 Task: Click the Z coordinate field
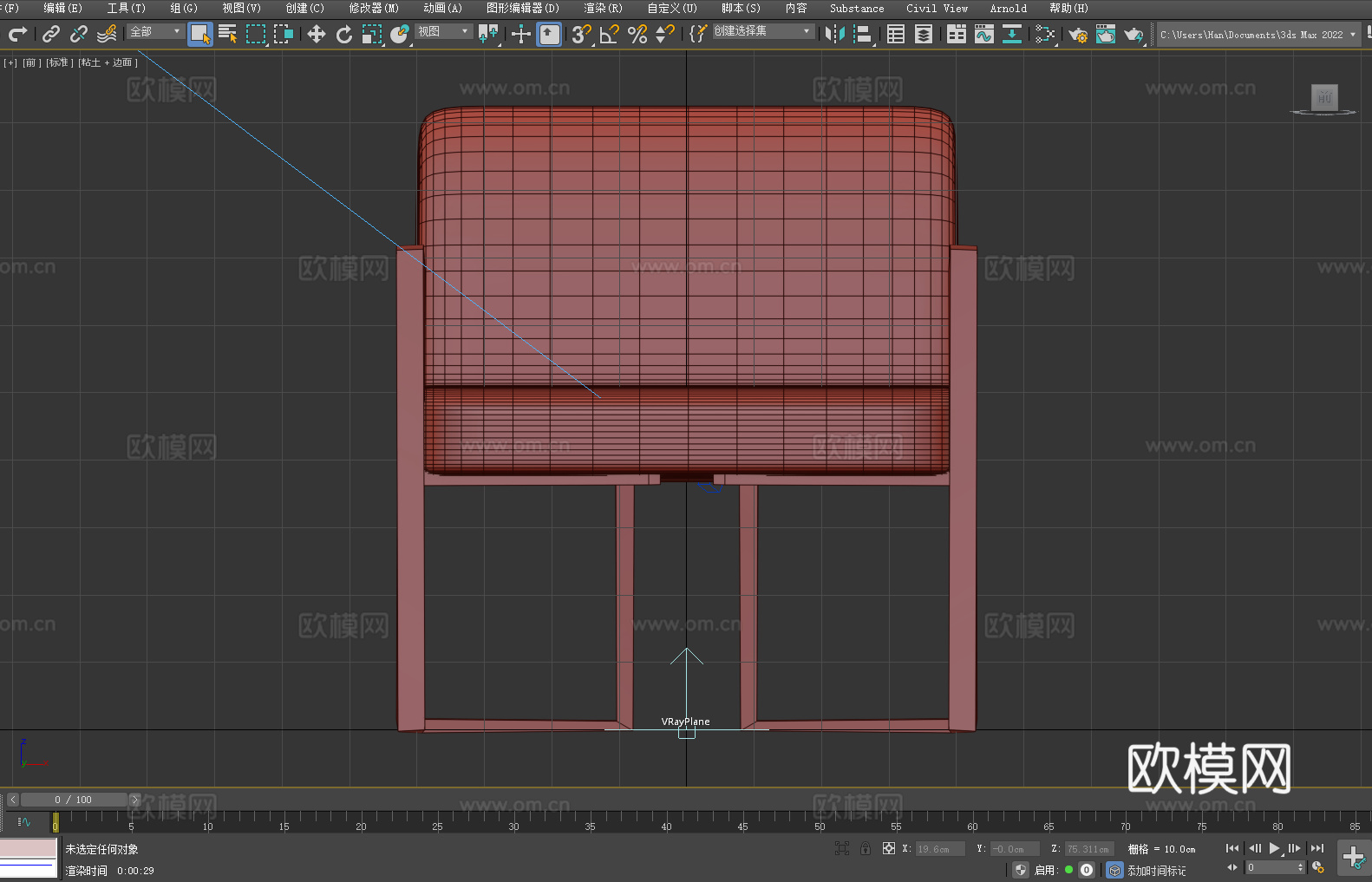pyautogui.click(x=1088, y=849)
